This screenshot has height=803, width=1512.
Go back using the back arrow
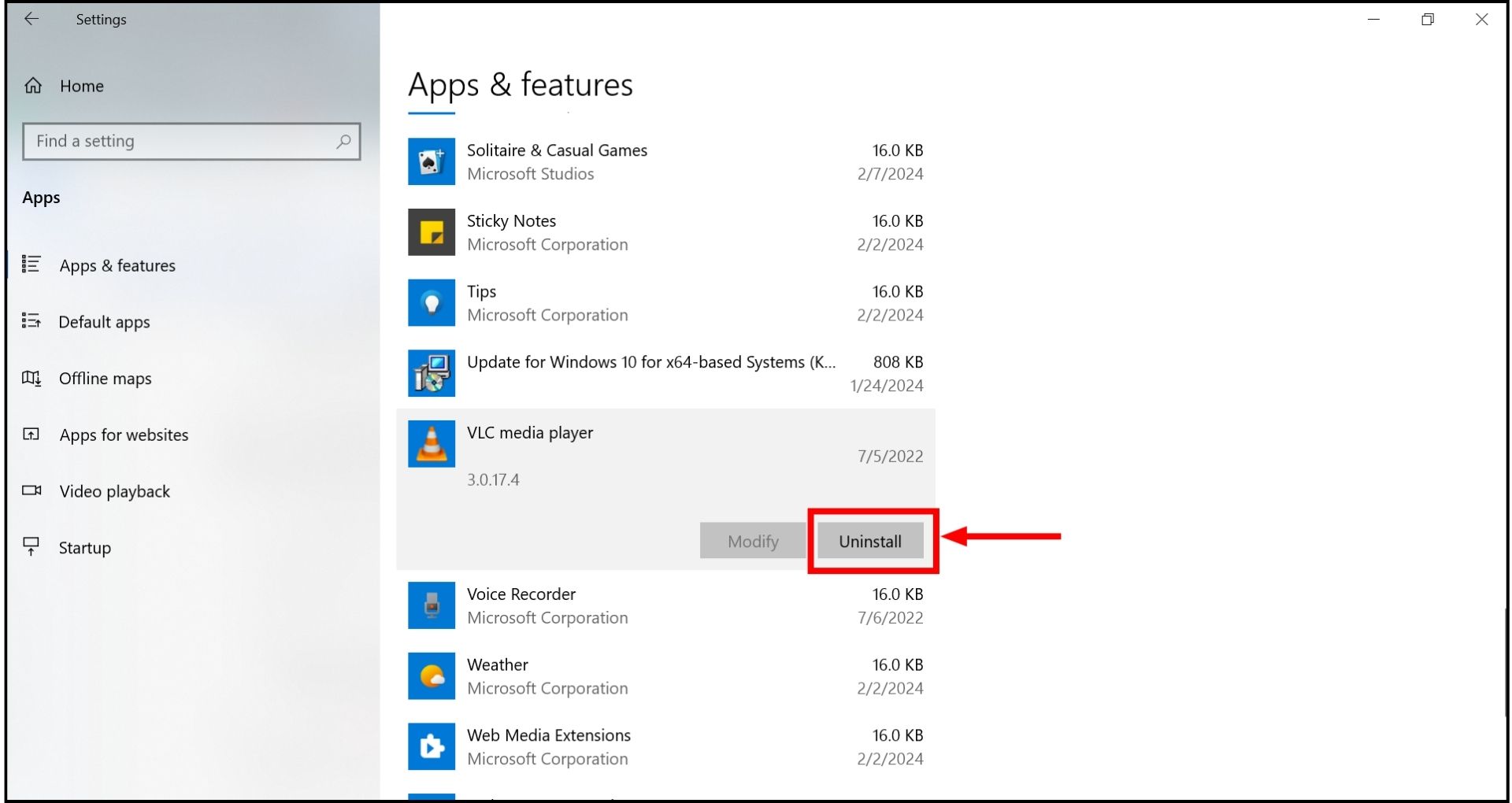tap(31, 19)
